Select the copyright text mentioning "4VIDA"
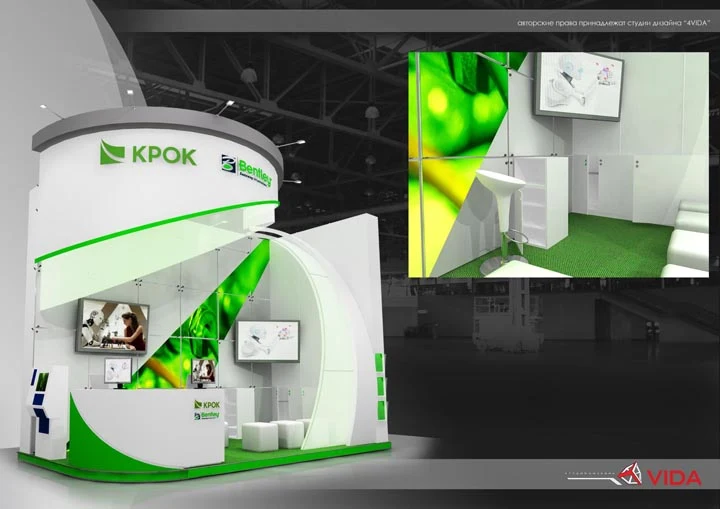The height and width of the screenshot is (509, 720). click(614, 23)
